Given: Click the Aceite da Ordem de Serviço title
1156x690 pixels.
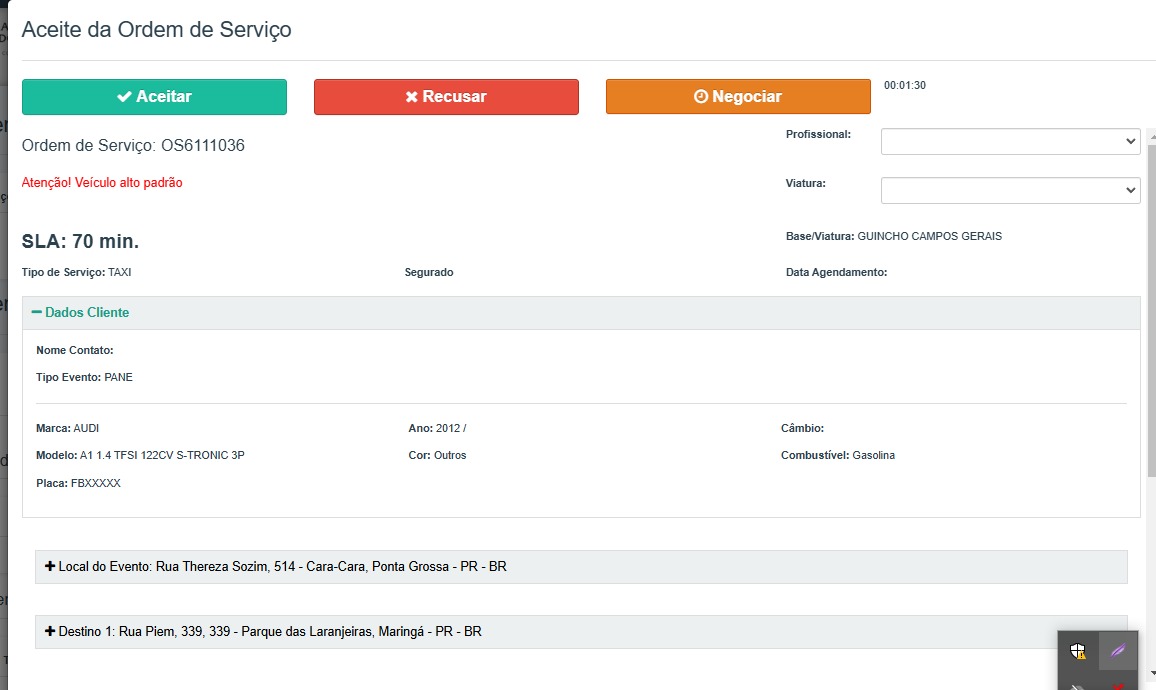Looking at the screenshot, I should coord(157,30).
